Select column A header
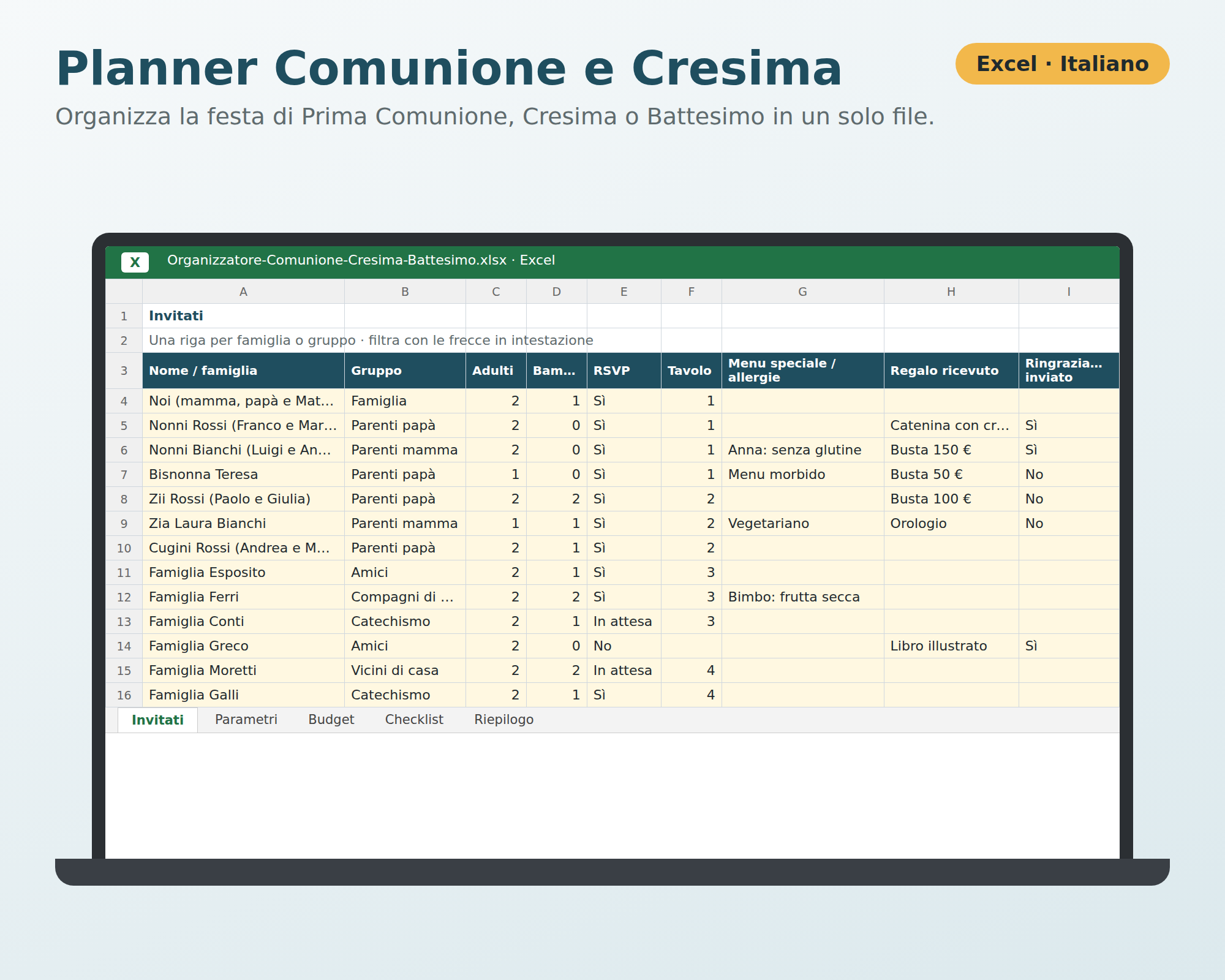1225x980 pixels. (x=243, y=292)
